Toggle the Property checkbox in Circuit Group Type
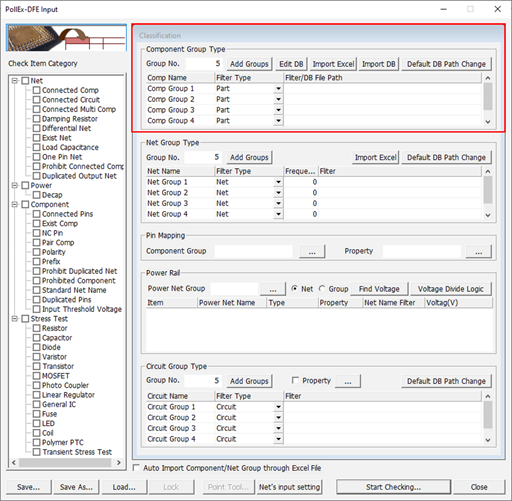The width and height of the screenshot is (512, 501). tap(295, 380)
